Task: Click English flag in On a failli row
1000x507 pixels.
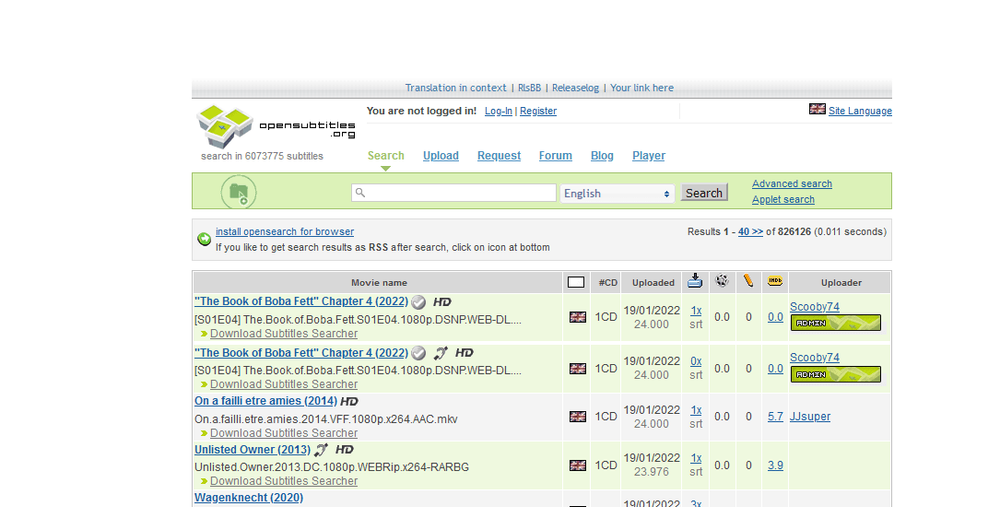Action: pyautogui.click(x=578, y=417)
